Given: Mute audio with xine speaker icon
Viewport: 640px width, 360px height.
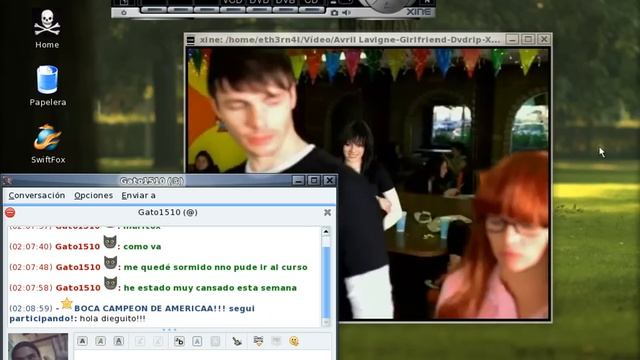Looking at the screenshot, I should coord(346,13).
